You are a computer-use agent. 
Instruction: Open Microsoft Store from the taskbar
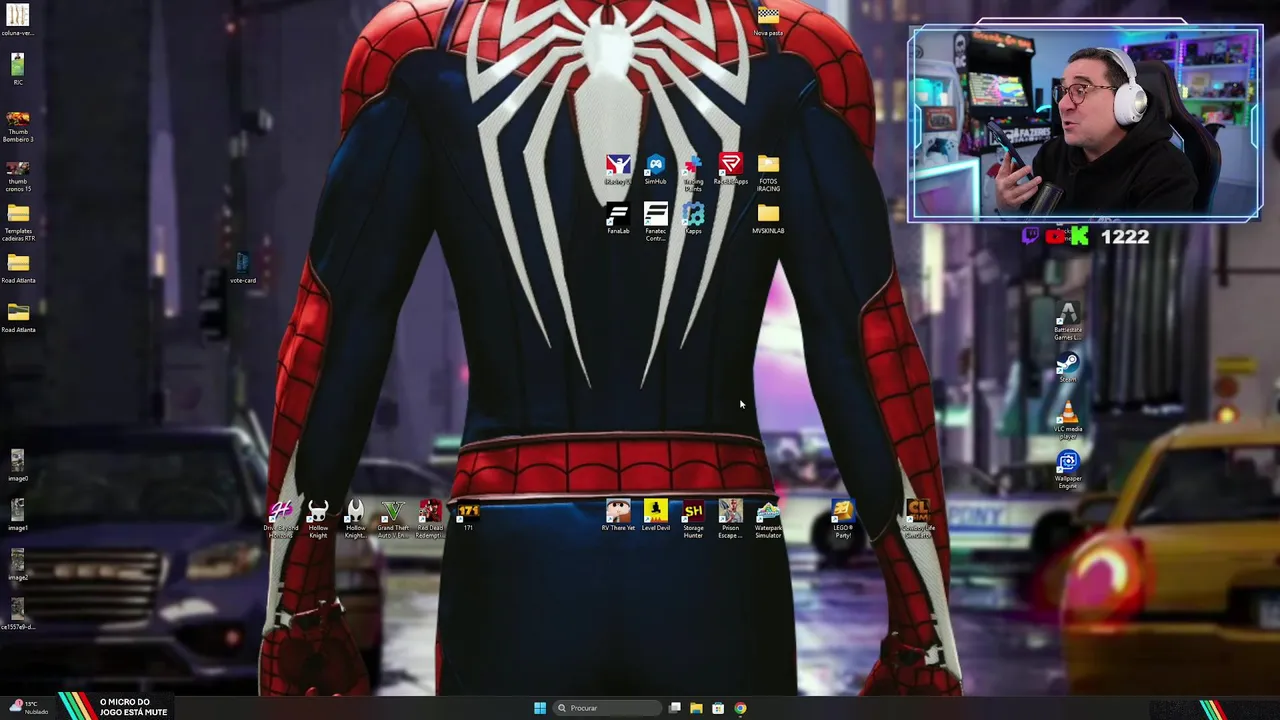point(718,708)
